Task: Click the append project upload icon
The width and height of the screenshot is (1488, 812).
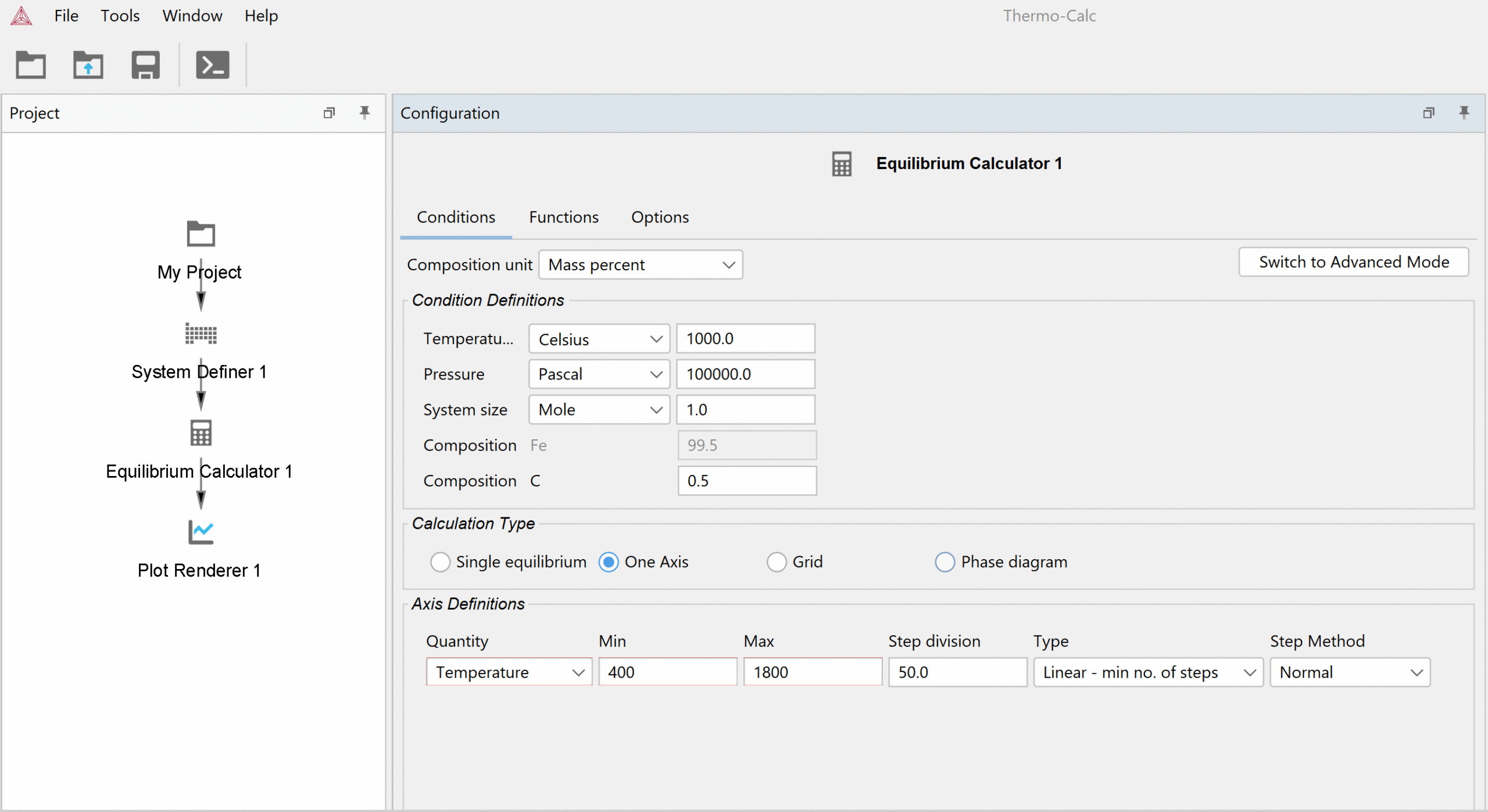Action: pyautogui.click(x=88, y=65)
